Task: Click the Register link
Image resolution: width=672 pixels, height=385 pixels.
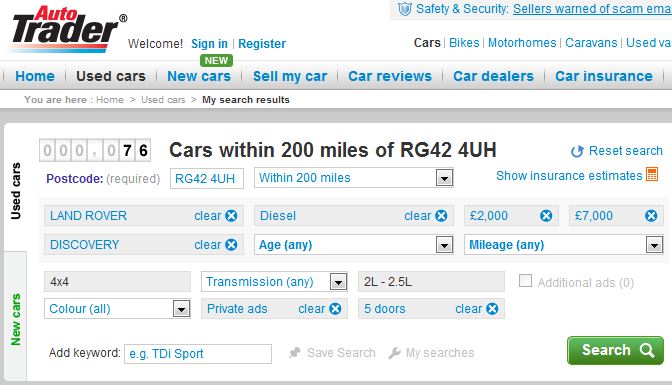Action: click(x=262, y=44)
